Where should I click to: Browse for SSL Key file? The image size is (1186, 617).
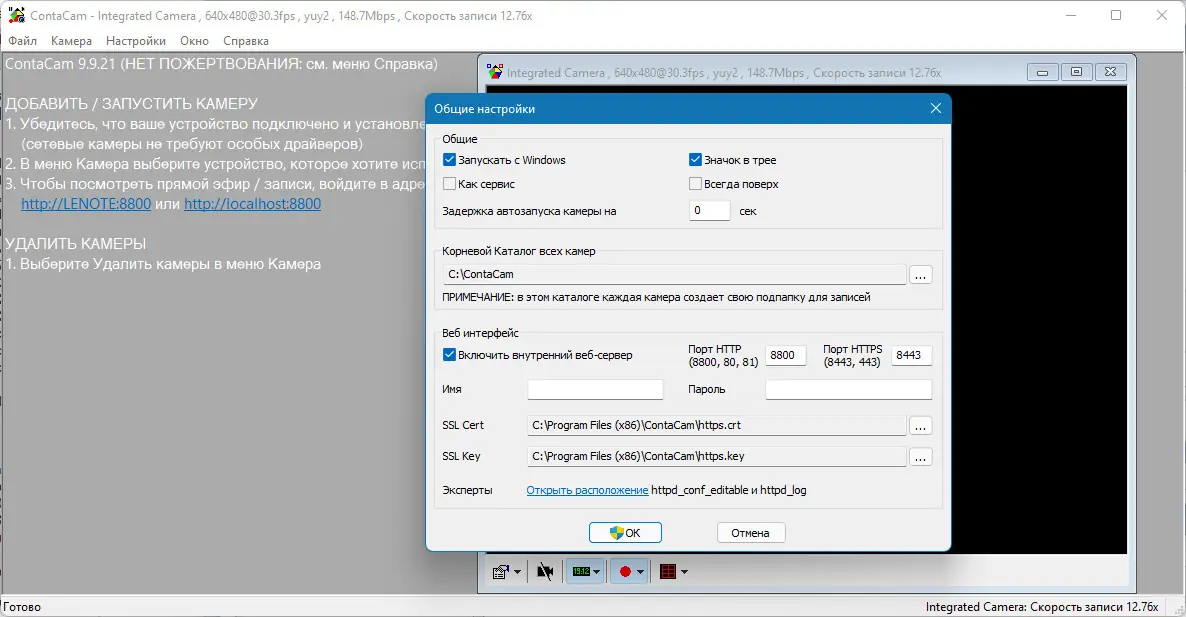920,457
